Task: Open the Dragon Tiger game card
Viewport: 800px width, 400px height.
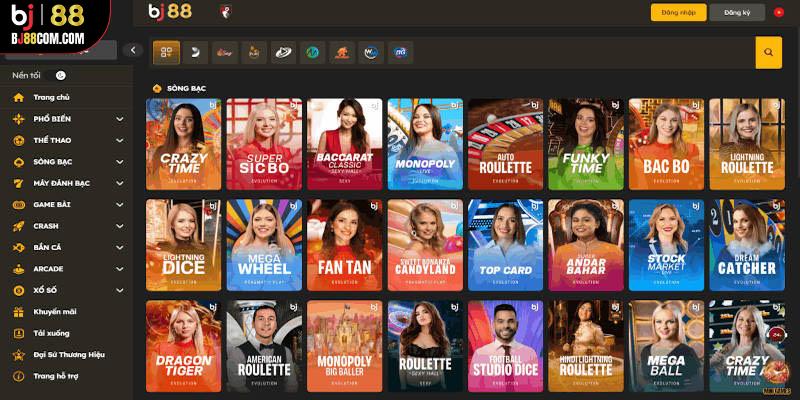Action: tap(184, 346)
